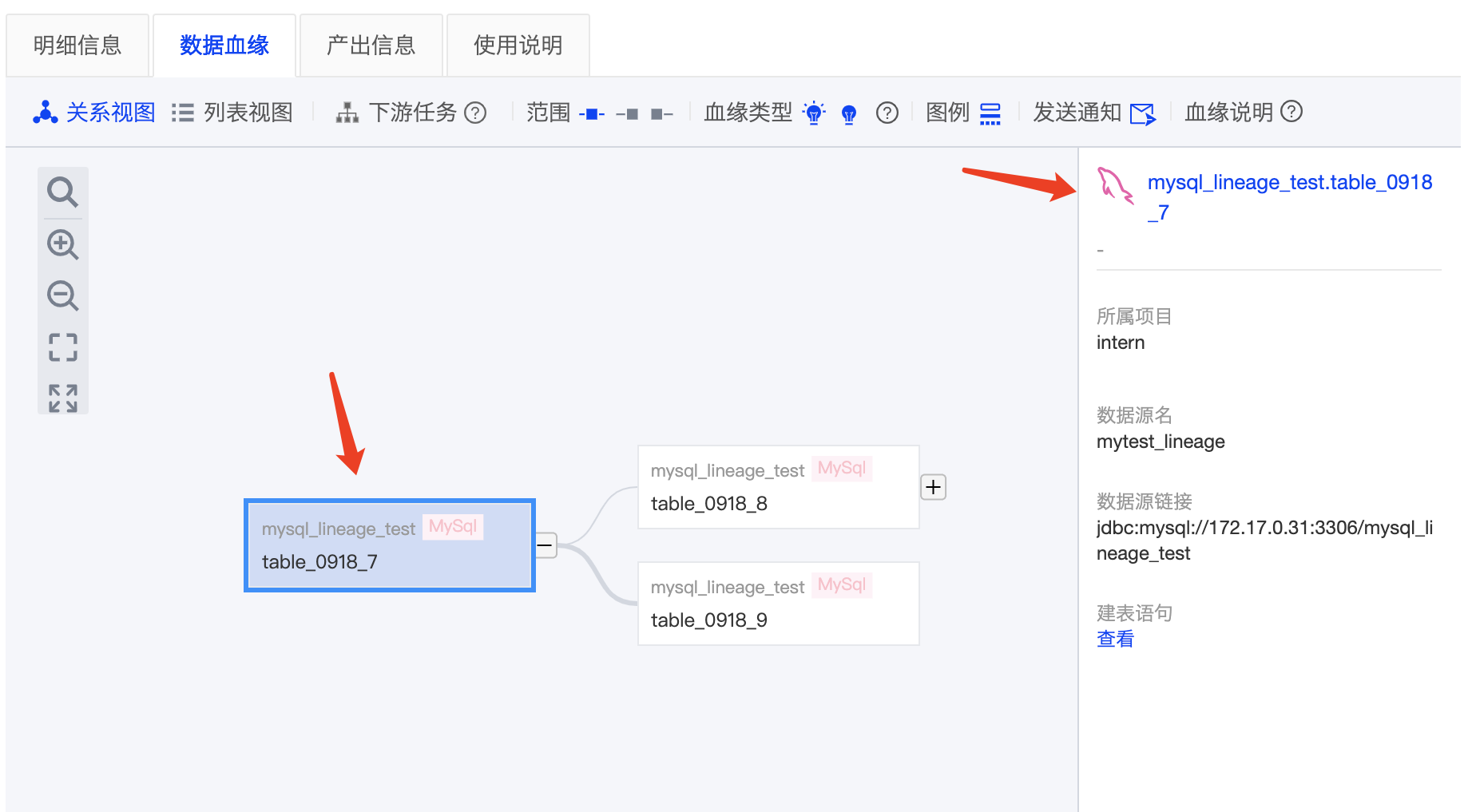Click the mytest_lineage data source name
The width and height of the screenshot is (1472, 812).
1161,442
